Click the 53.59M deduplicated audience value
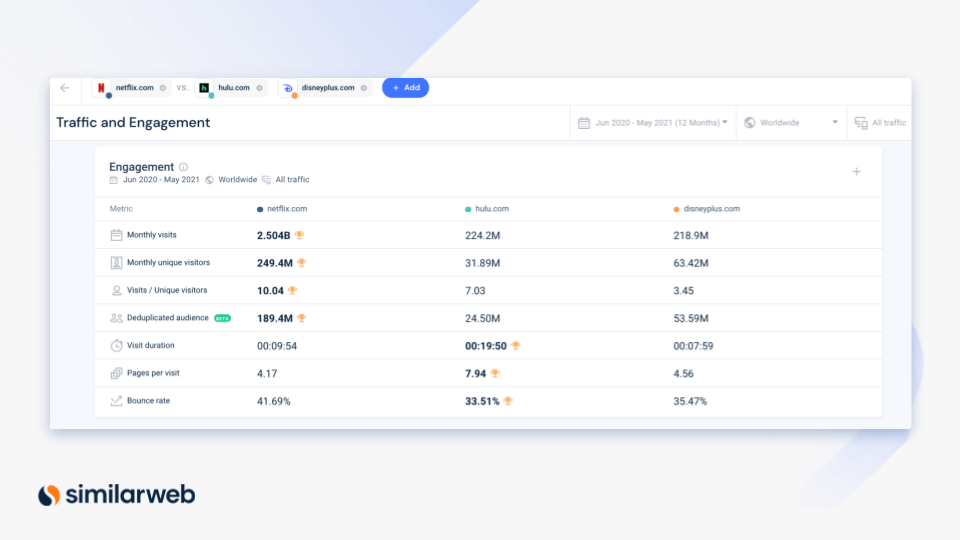 point(691,318)
